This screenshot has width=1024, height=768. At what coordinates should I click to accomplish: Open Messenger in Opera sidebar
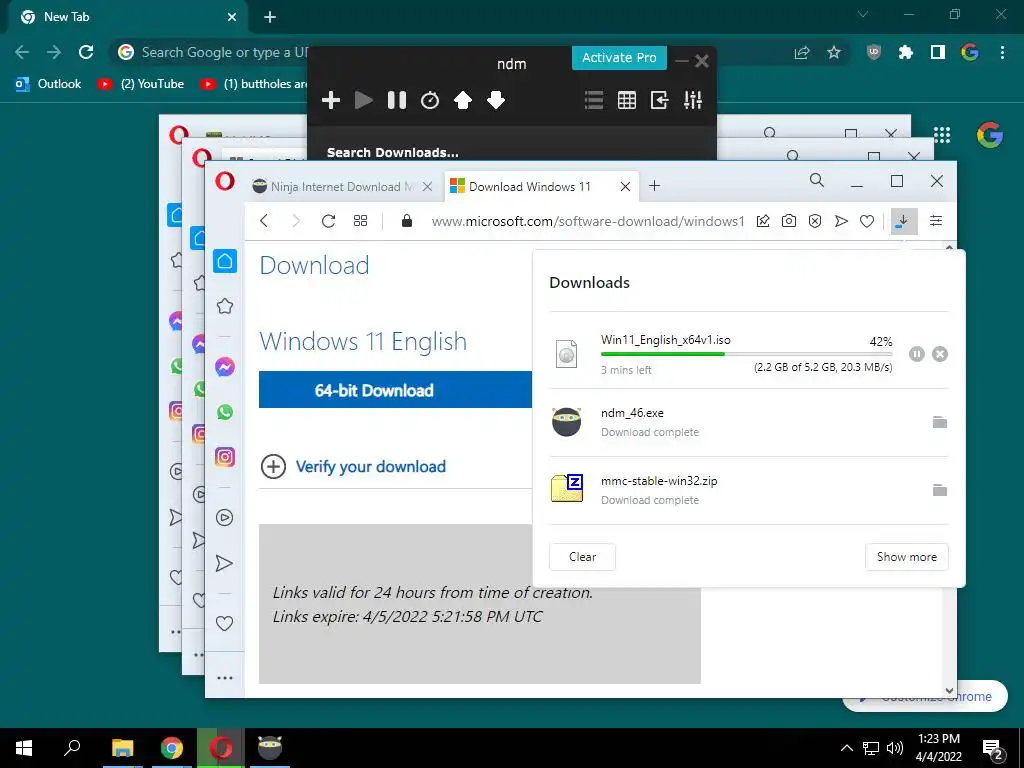pos(225,367)
